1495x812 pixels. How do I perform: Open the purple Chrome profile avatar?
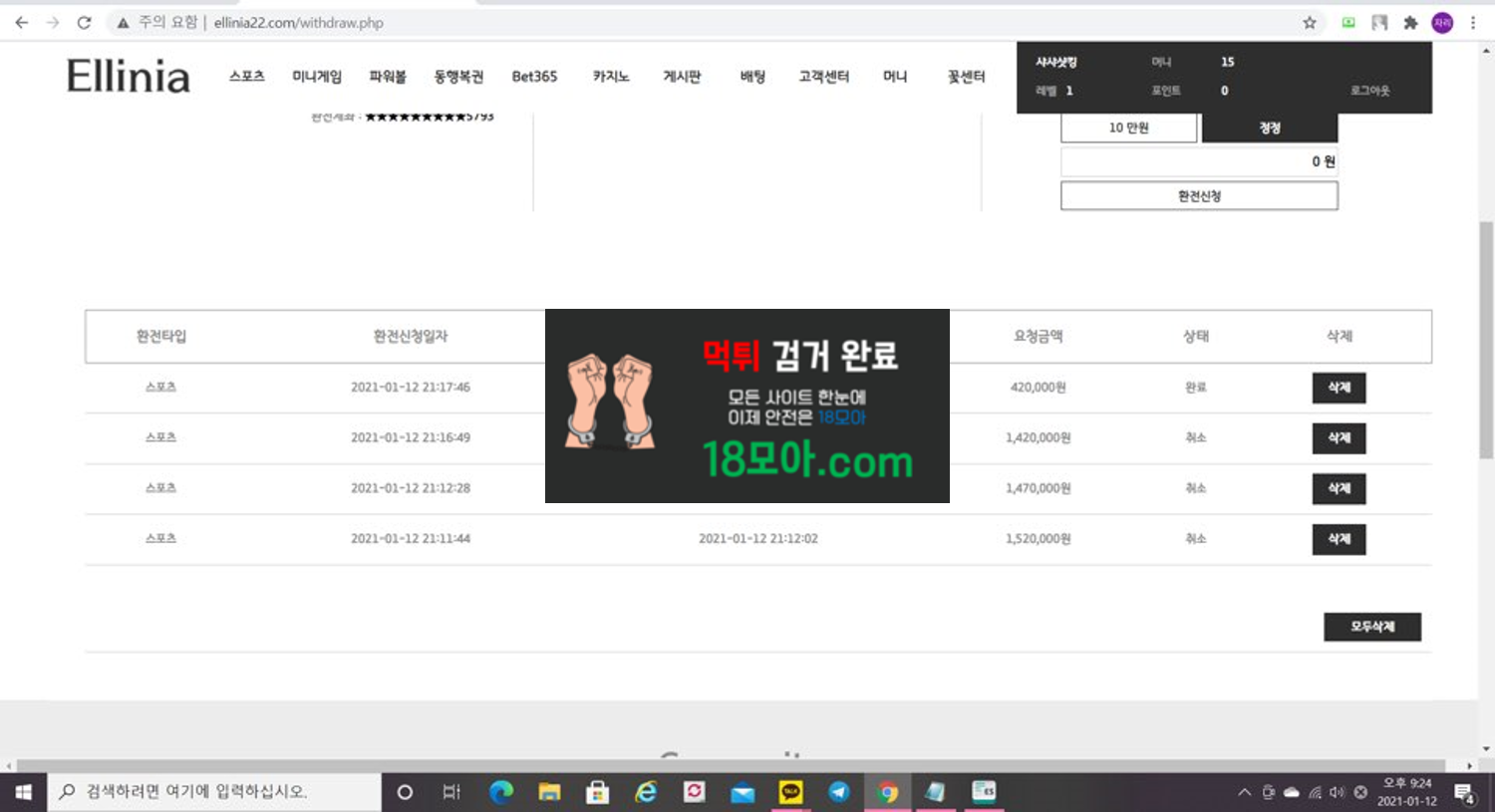[x=1442, y=22]
